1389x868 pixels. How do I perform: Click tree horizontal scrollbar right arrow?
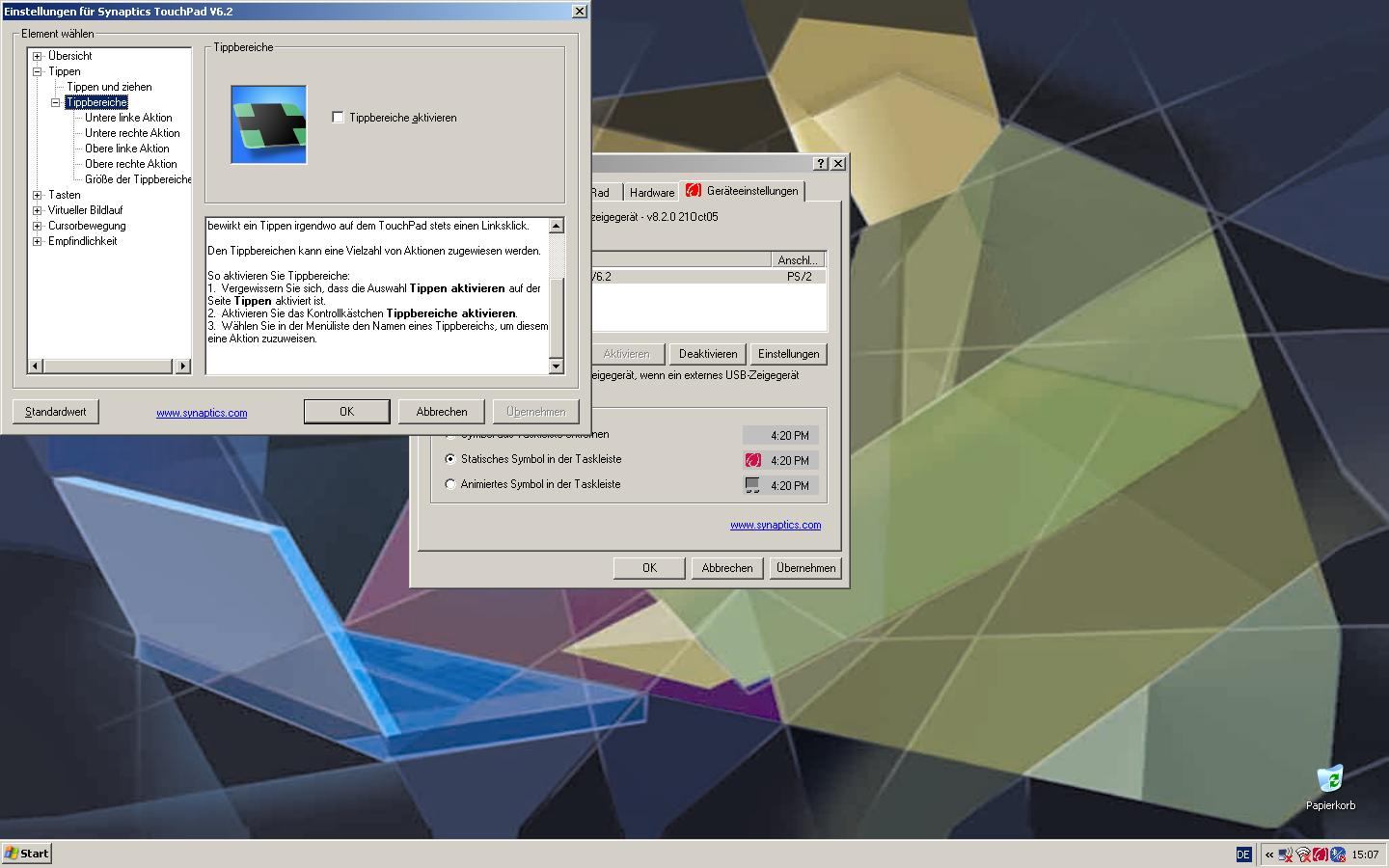(183, 366)
